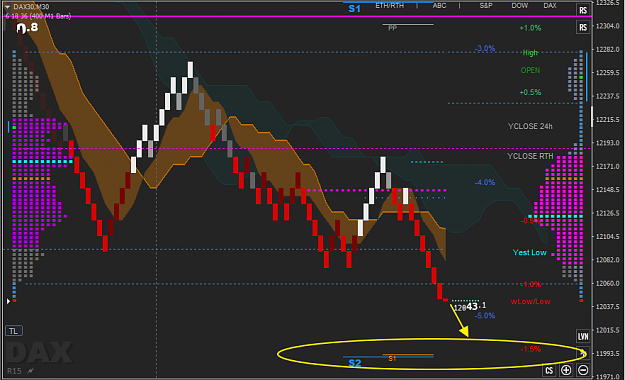The image size is (625, 380).
Task: Click the +1.0% level label
Action: [530, 28]
